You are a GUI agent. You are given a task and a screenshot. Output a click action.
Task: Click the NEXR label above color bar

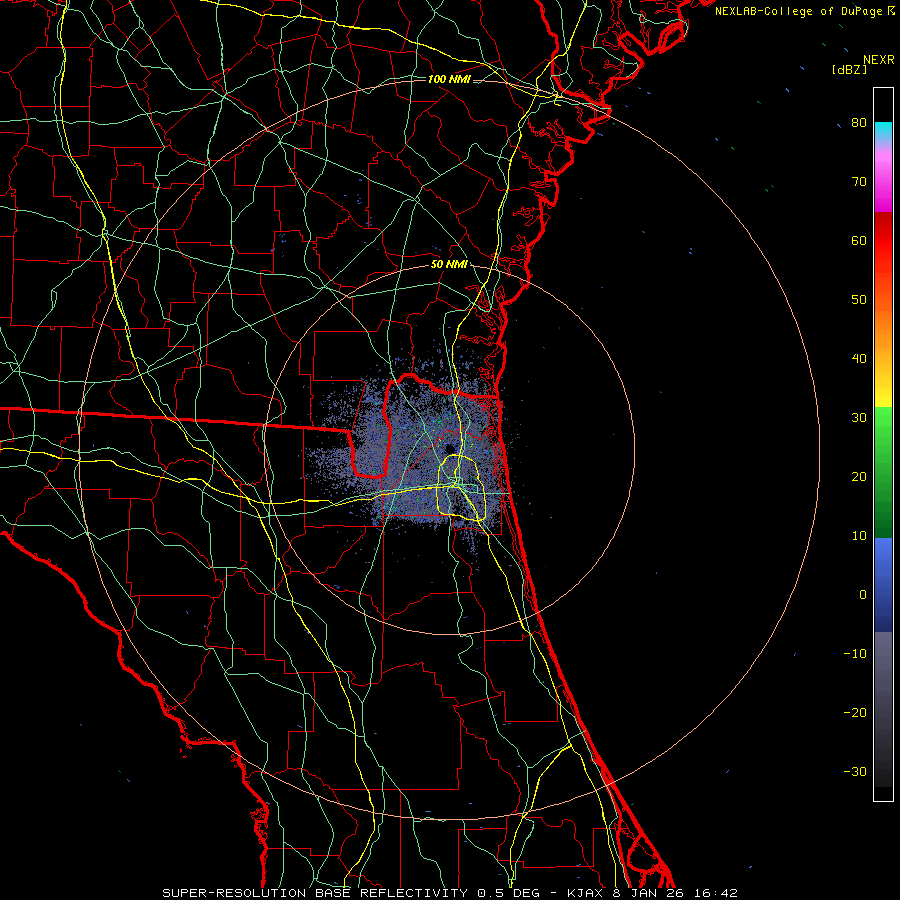878,60
